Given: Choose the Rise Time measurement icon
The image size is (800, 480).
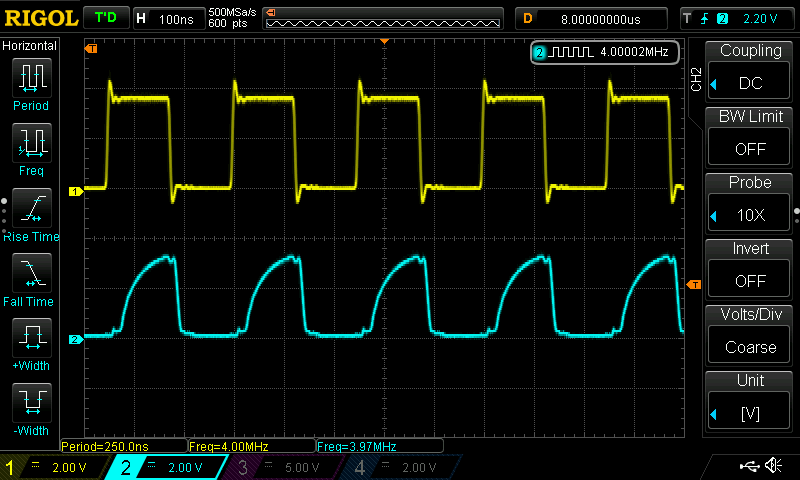Looking at the screenshot, I should tap(32, 209).
